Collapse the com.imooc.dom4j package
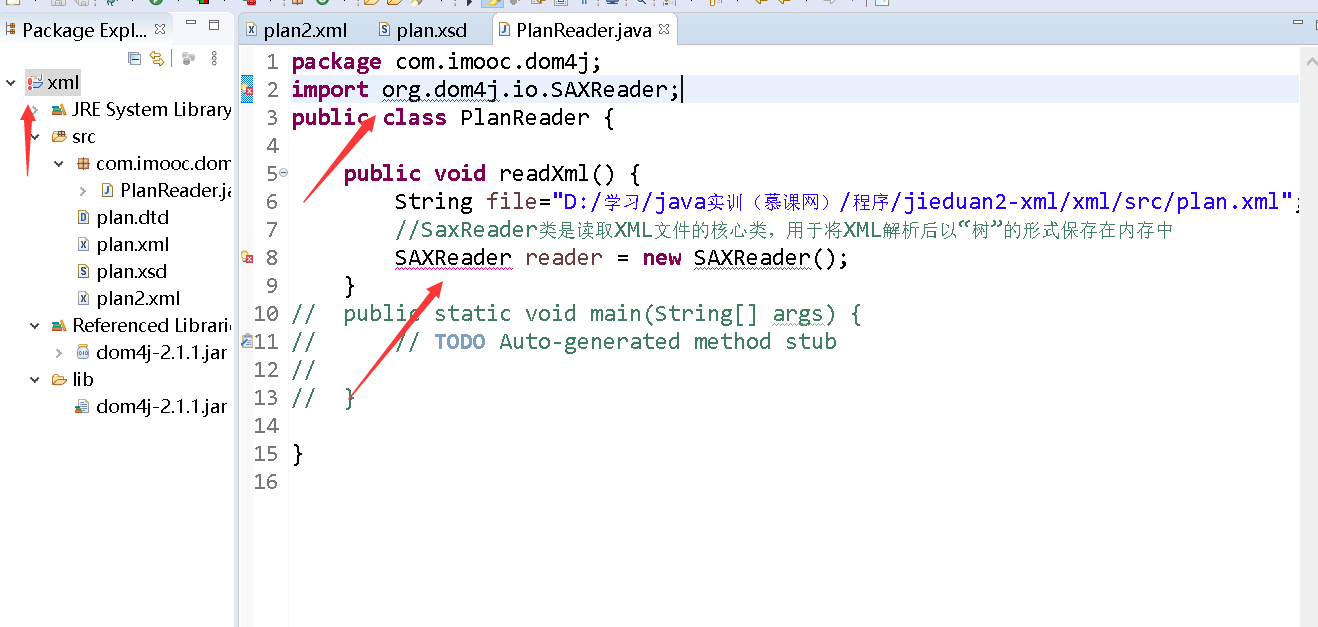 coord(58,164)
